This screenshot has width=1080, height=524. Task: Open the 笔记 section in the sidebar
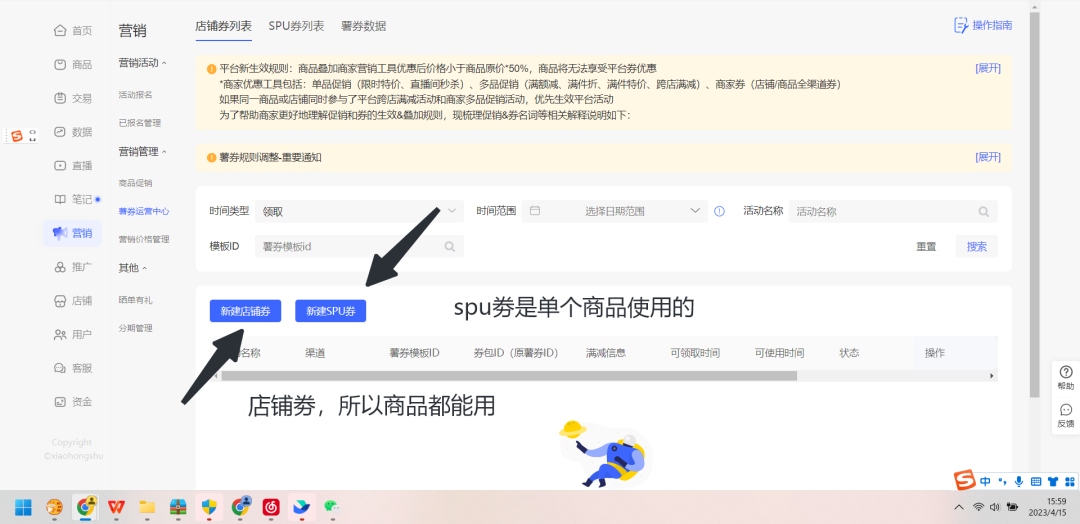click(x=72, y=200)
